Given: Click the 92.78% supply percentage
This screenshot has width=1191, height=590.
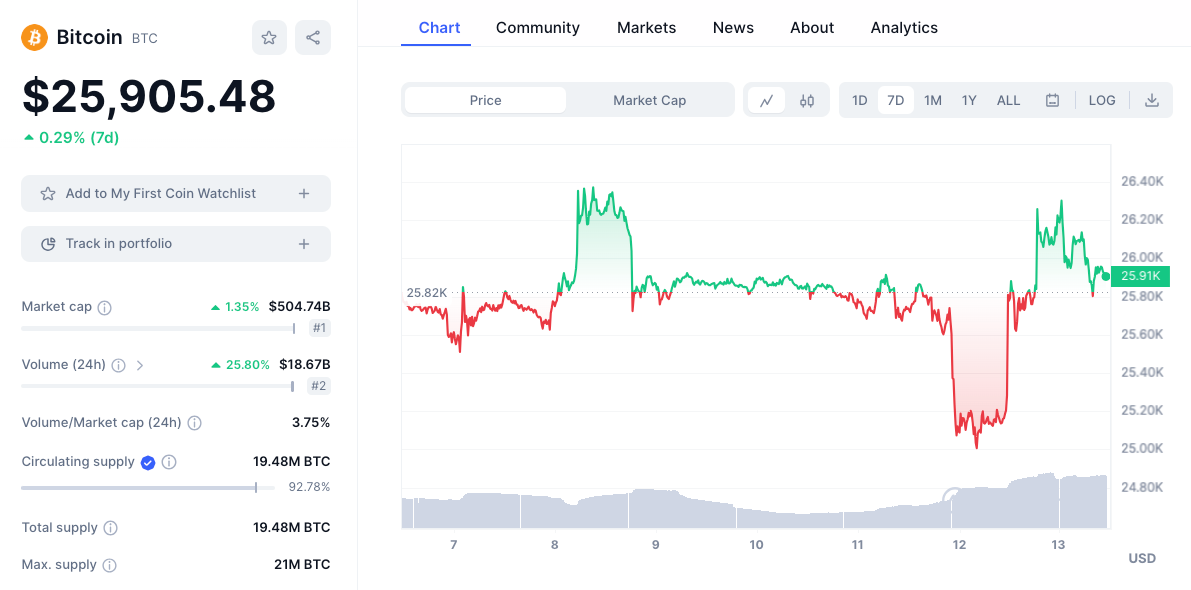Looking at the screenshot, I should [309, 487].
